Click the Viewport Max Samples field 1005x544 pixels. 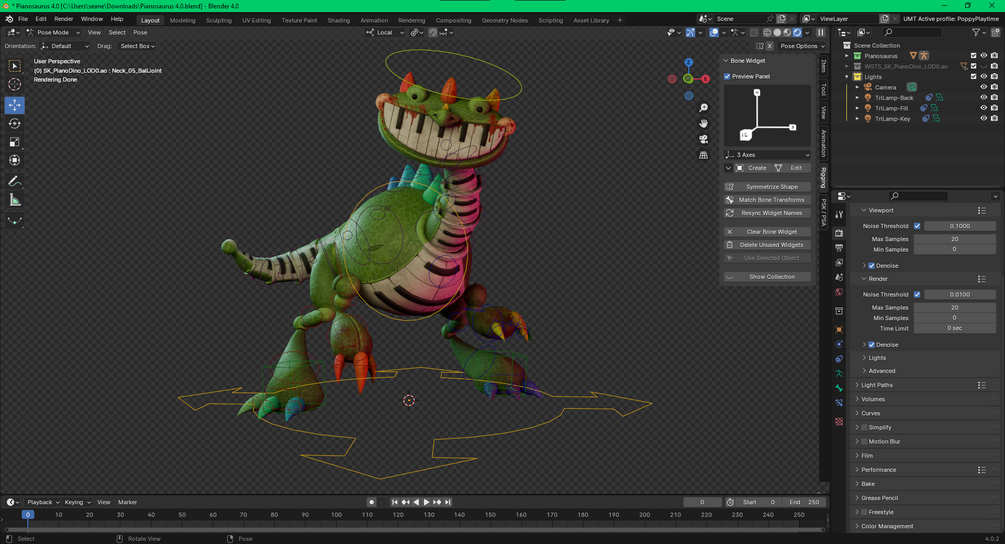[x=954, y=239]
